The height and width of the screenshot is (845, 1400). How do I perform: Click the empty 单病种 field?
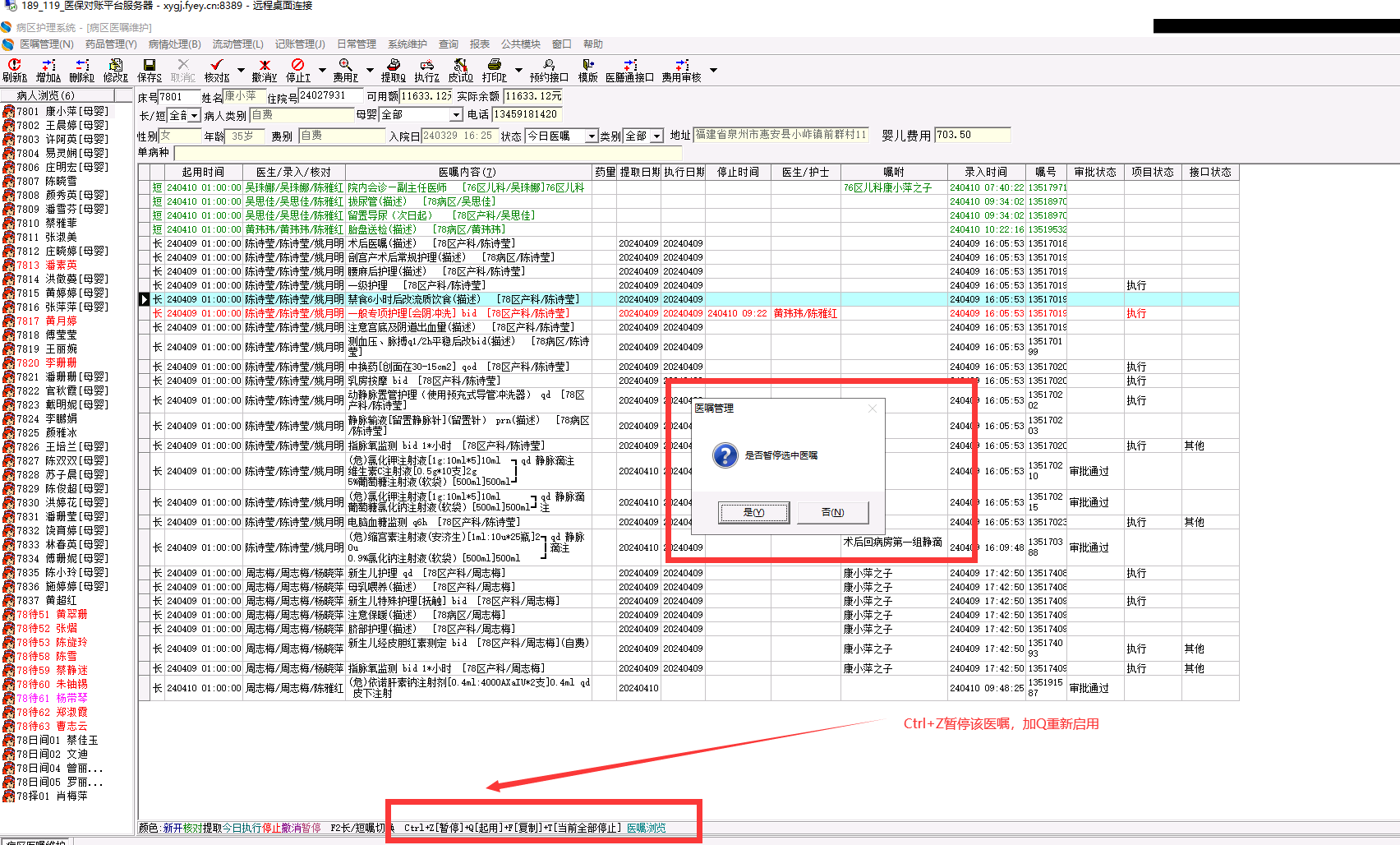pyautogui.click(x=427, y=153)
